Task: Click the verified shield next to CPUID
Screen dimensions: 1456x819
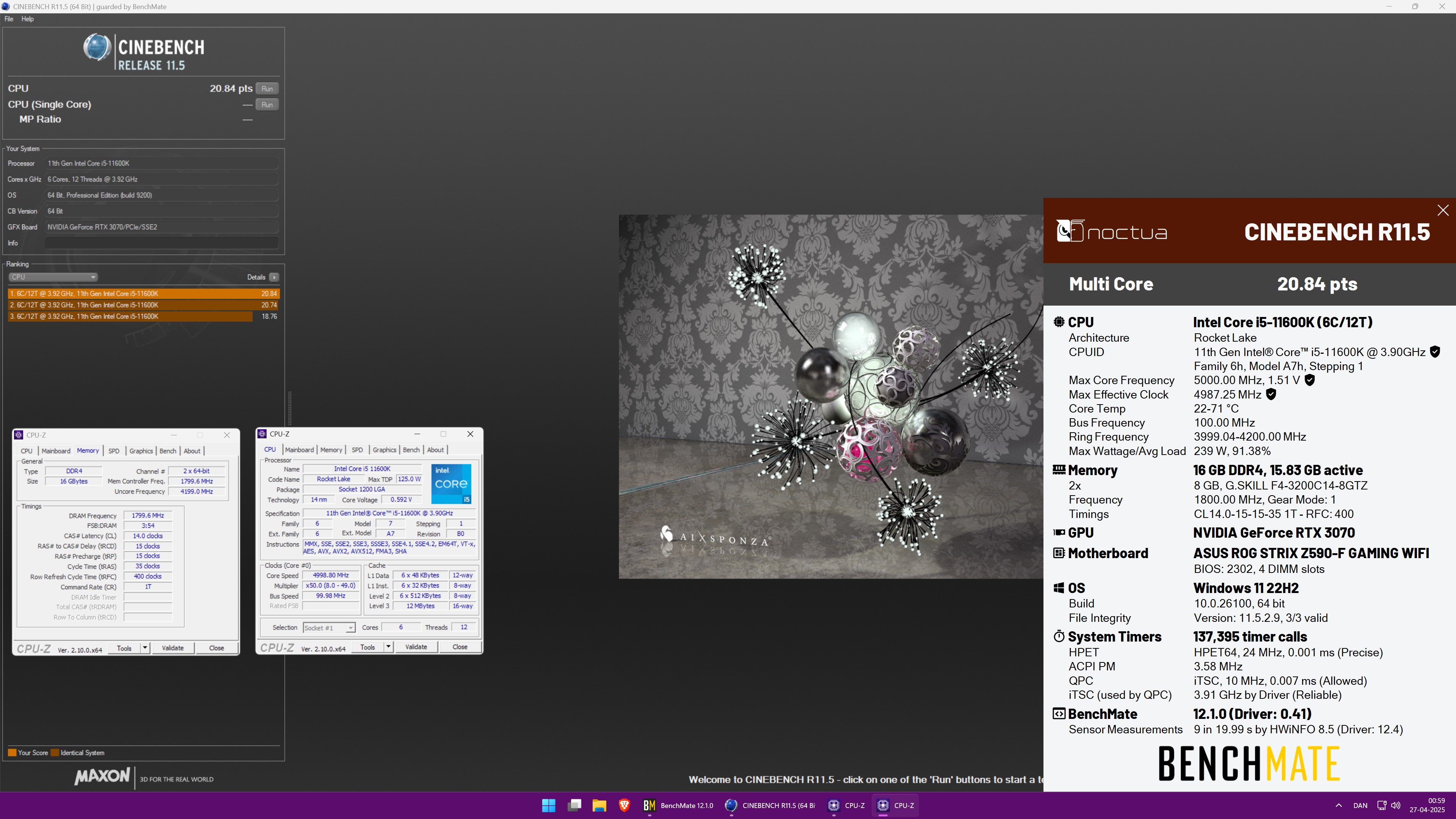Action: click(1434, 351)
